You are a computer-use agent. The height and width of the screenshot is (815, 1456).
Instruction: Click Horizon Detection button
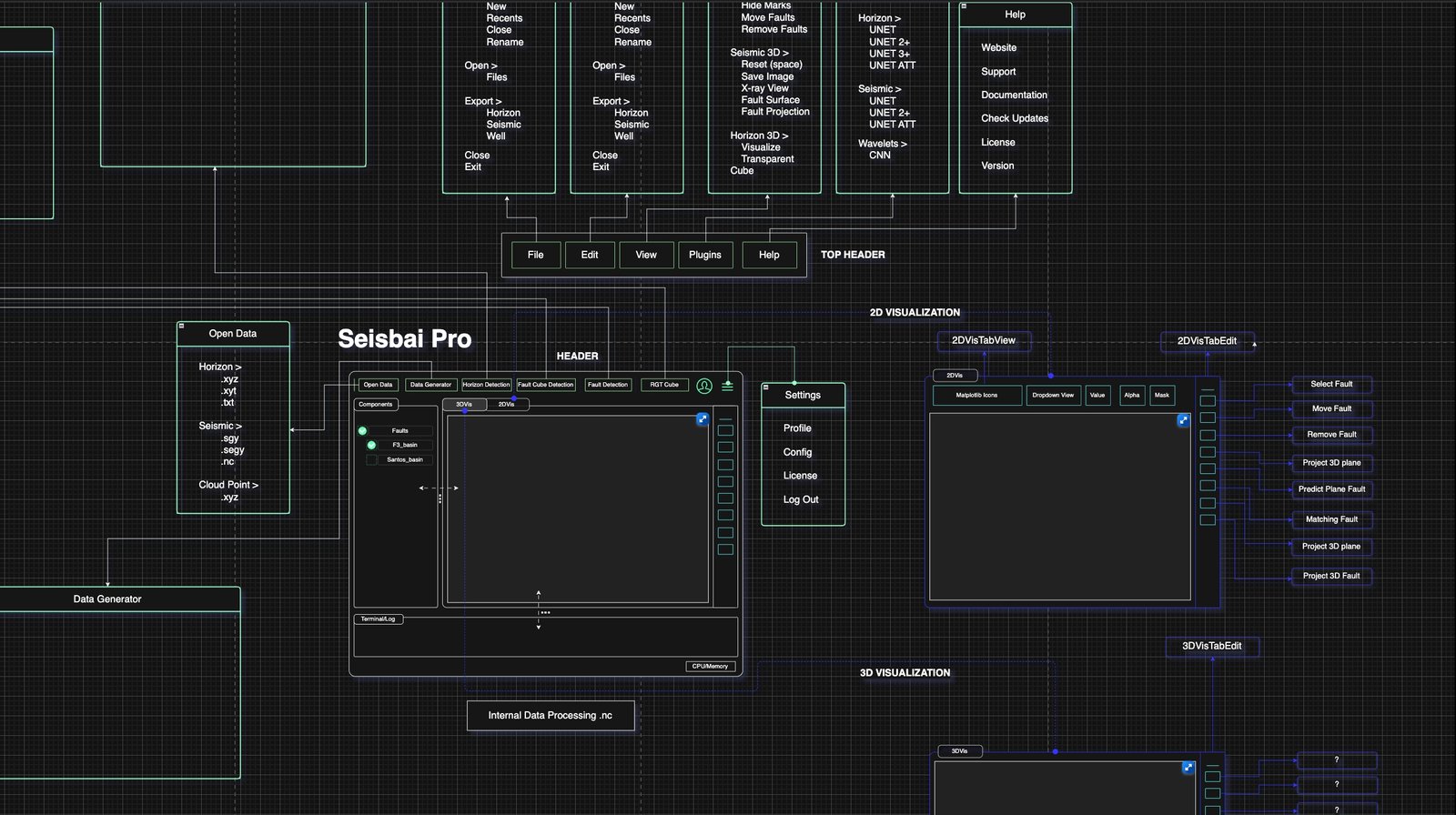[486, 385]
